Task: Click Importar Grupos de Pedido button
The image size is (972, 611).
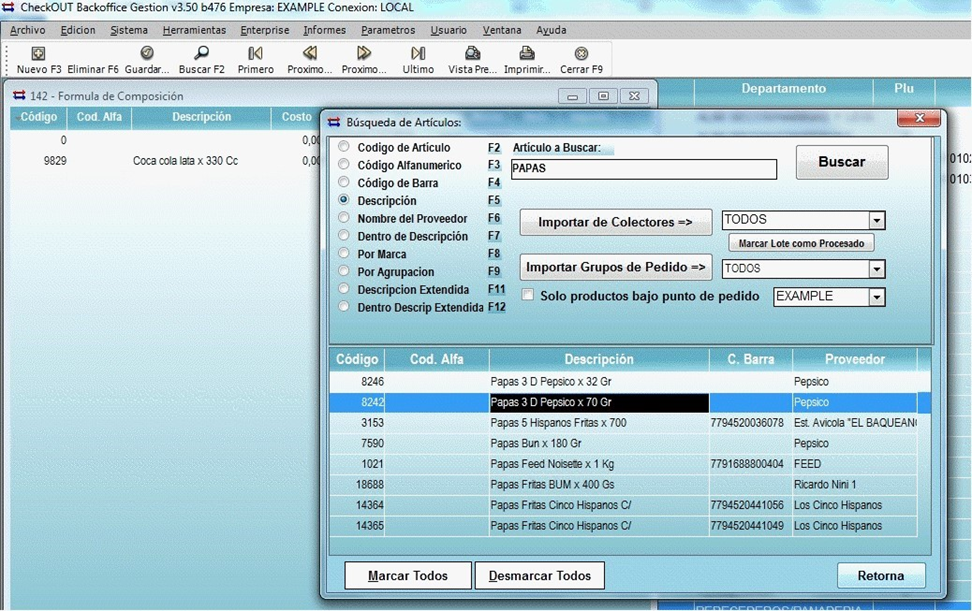Action: (x=616, y=267)
